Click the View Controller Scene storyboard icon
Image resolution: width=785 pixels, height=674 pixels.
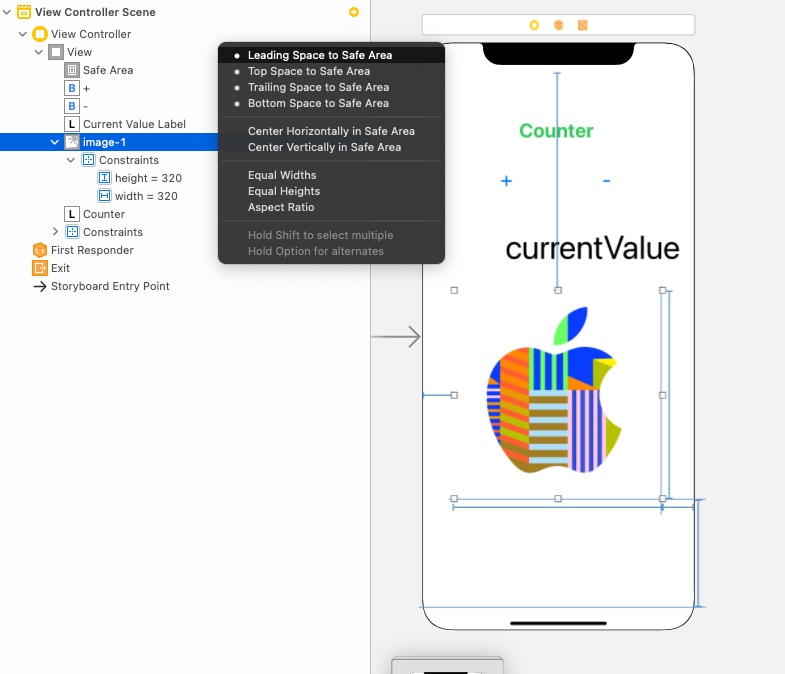coord(24,12)
